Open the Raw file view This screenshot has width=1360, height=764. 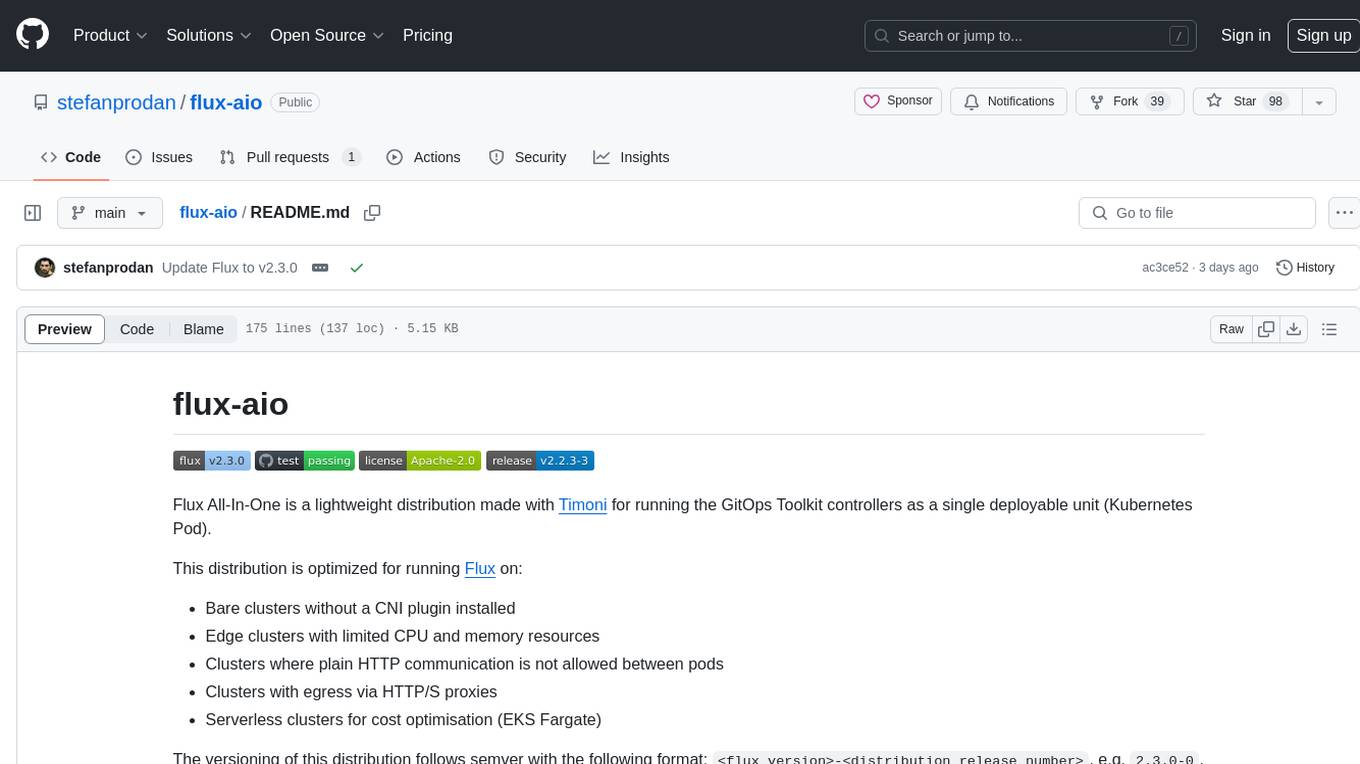tap(1231, 329)
